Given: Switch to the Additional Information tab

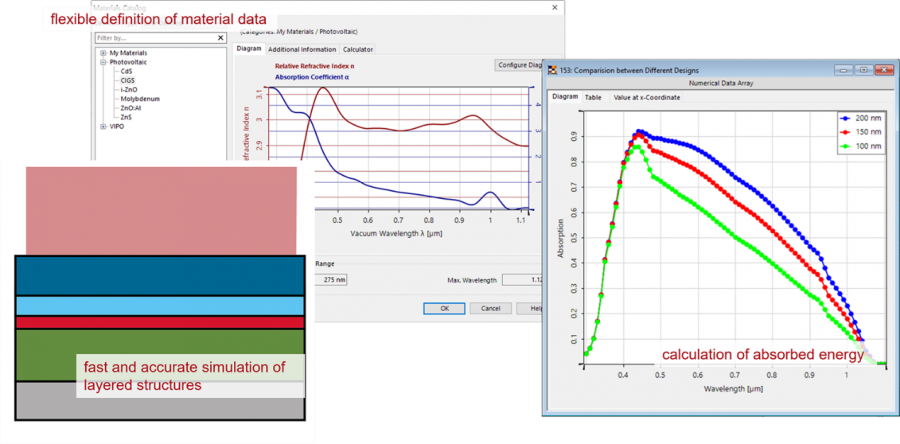Looking at the screenshot, I should click(302, 49).
